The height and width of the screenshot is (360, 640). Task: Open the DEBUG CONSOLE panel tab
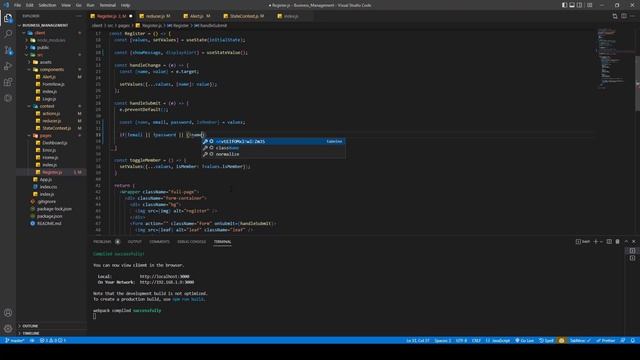(x=191, y=242)
